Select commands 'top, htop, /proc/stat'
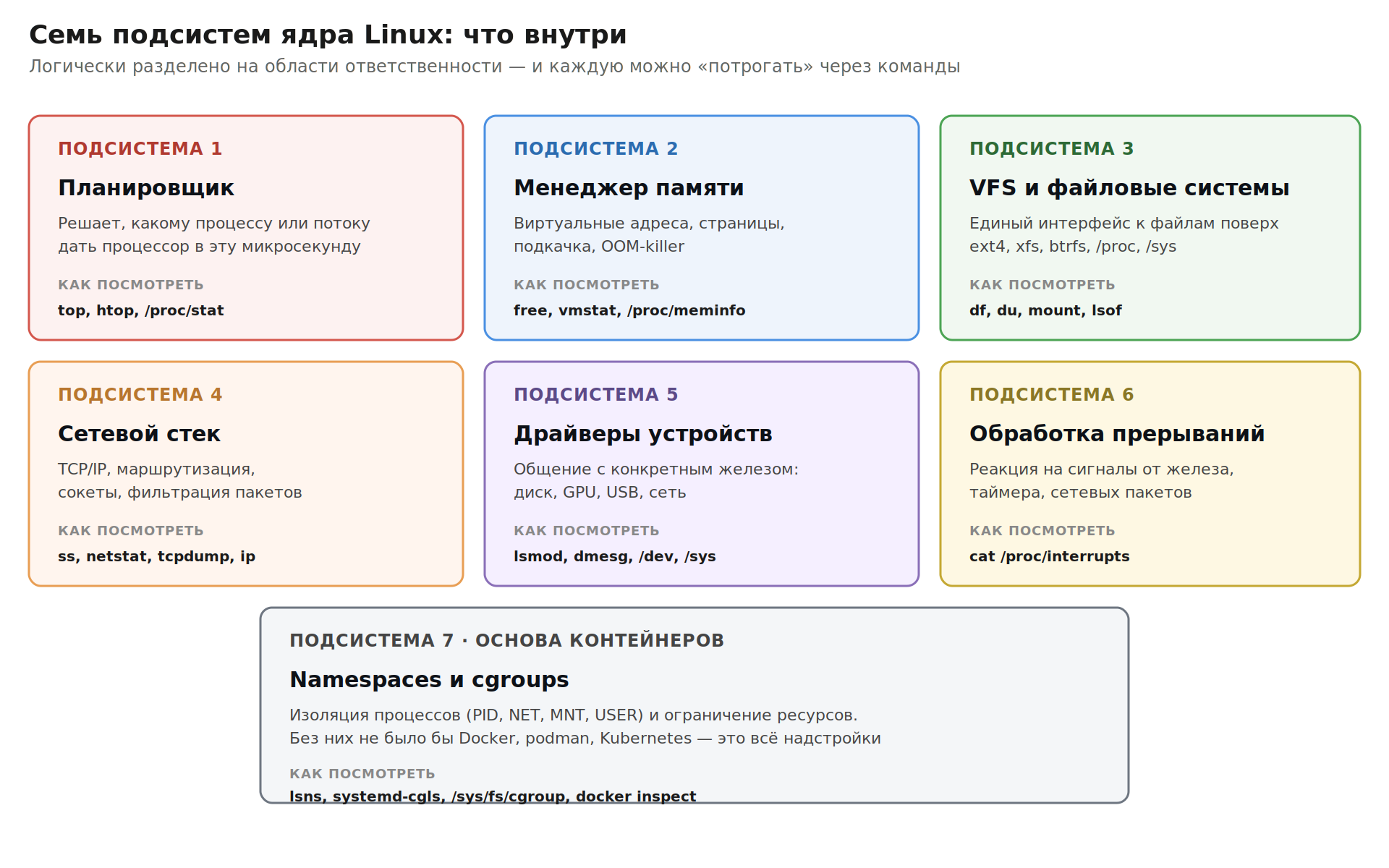Viewport: 1389px width, 868px height. click(x=140, y=310)
